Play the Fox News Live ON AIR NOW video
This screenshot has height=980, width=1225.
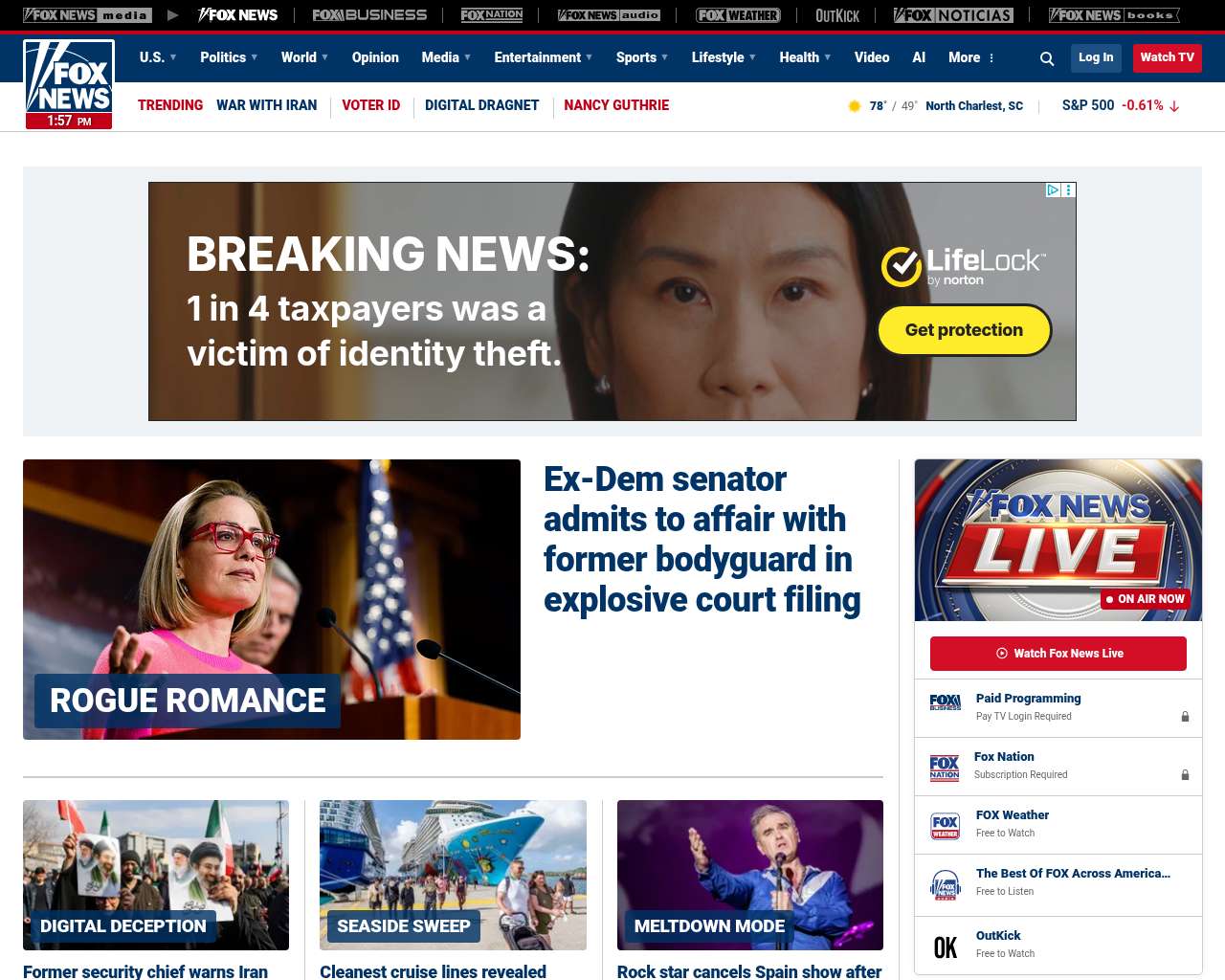pyautogui.click(x=1058, y=540)
